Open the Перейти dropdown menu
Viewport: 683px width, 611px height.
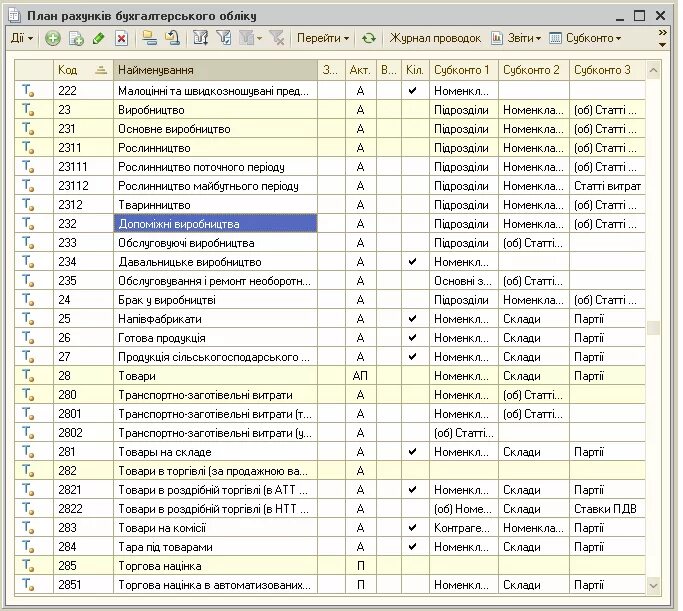(323, 38)
